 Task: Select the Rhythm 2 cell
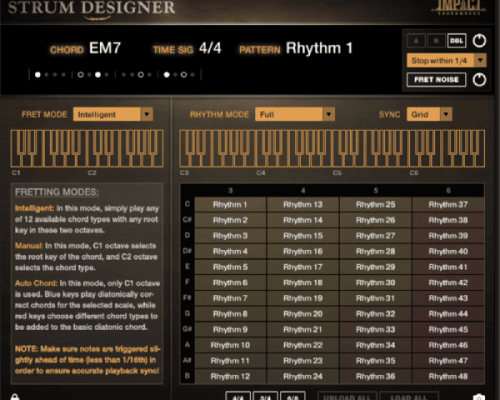(x=230, y=220)
